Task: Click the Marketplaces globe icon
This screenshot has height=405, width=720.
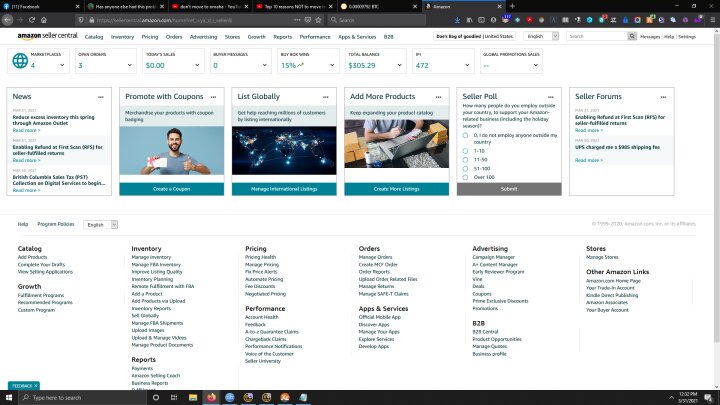Action: point(20,61)
